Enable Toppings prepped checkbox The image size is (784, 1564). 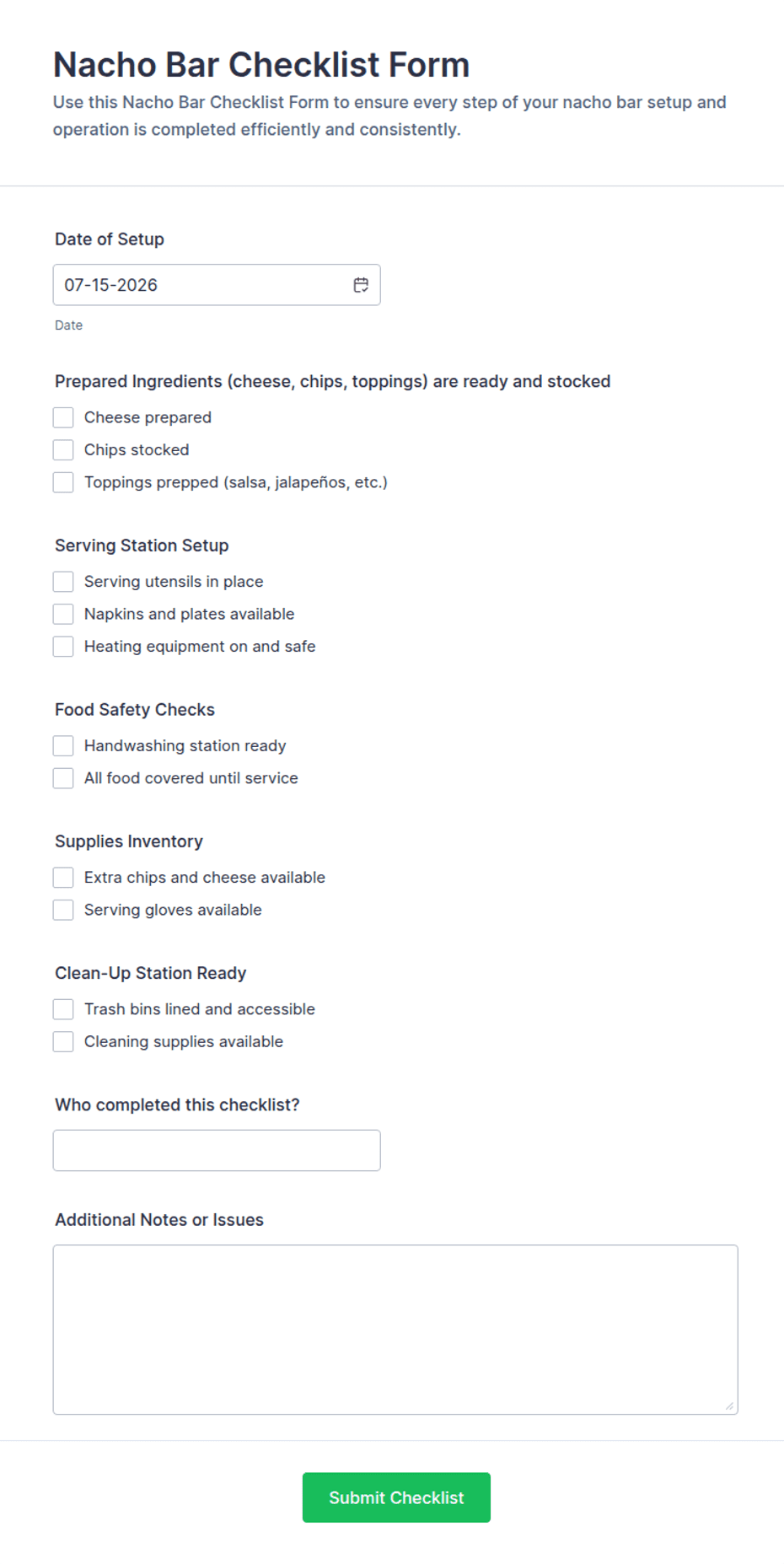(x=63, y=482)
